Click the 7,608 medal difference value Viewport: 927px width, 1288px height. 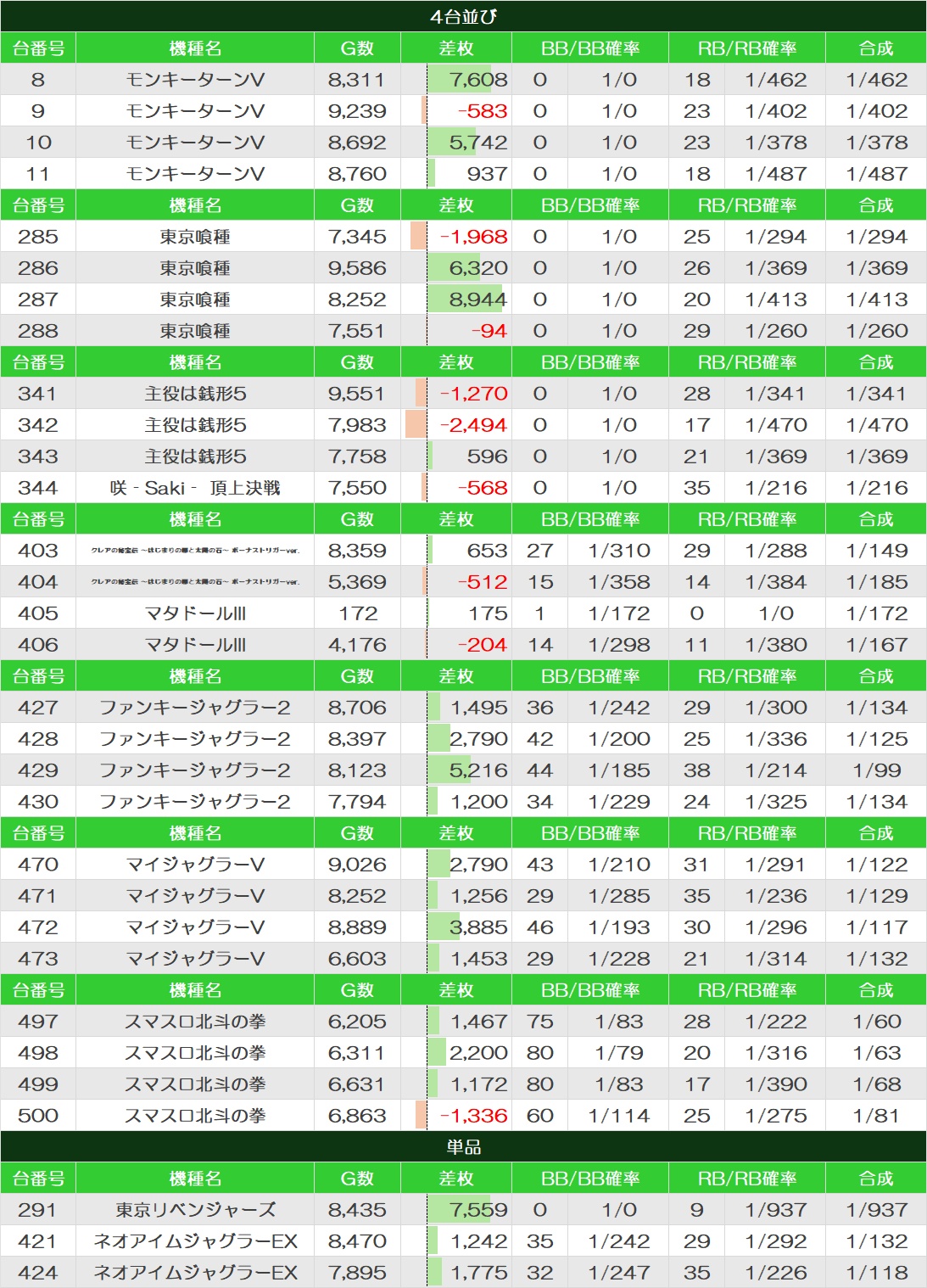pyautogui.click(x=478, y=80)
